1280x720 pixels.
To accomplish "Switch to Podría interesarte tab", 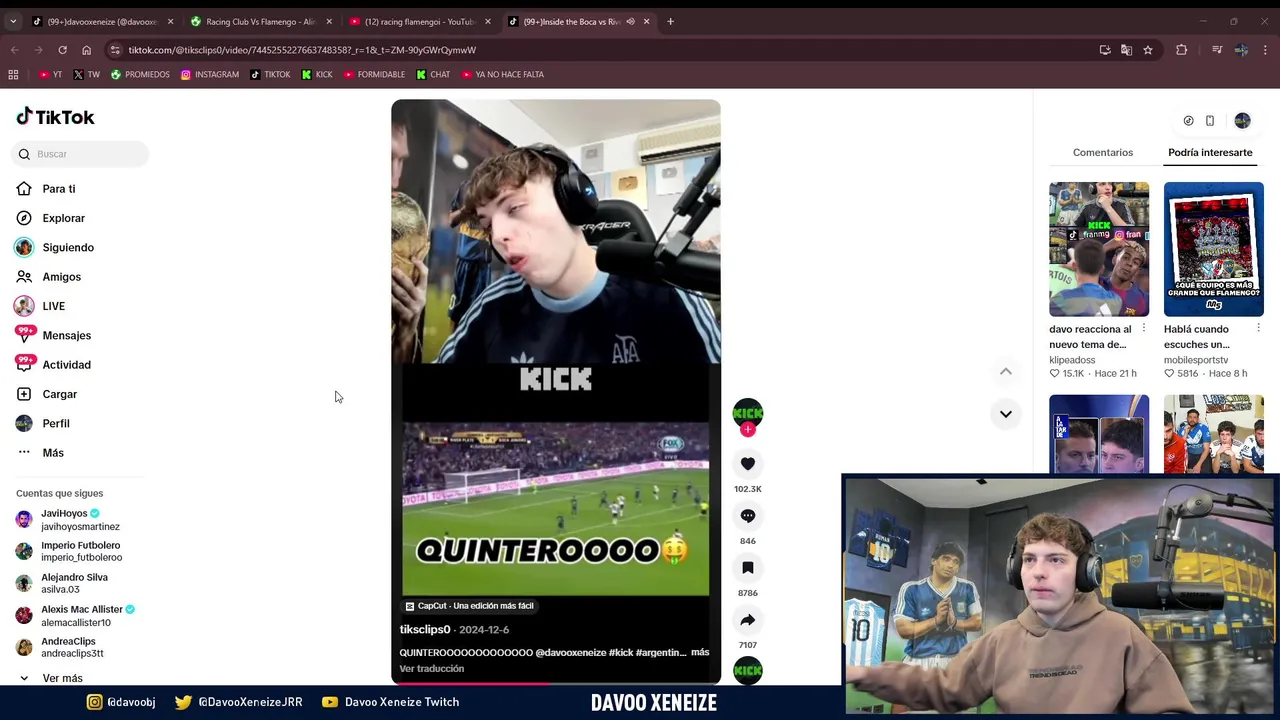I will click(x=1210, y=153).
